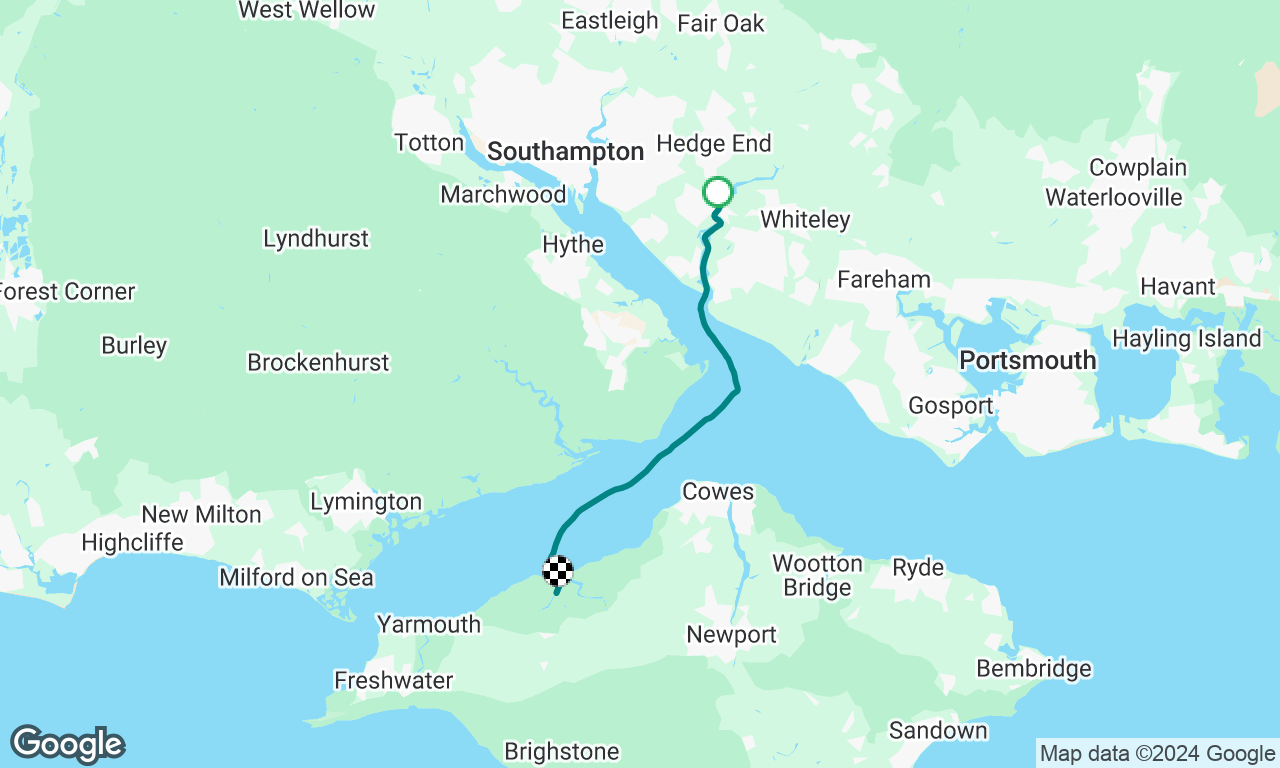Select the Newport town label

732,635
